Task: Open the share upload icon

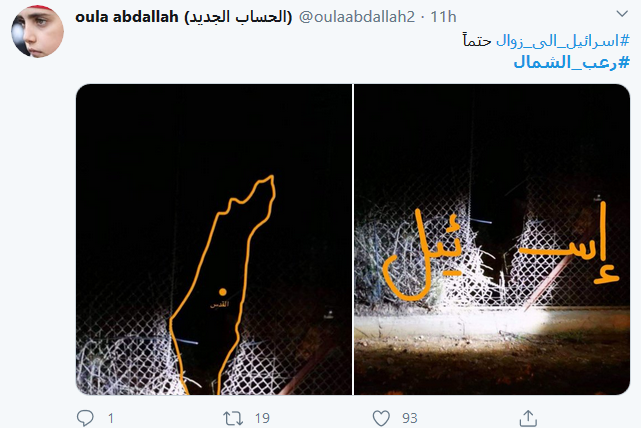Action: [528, 418]
